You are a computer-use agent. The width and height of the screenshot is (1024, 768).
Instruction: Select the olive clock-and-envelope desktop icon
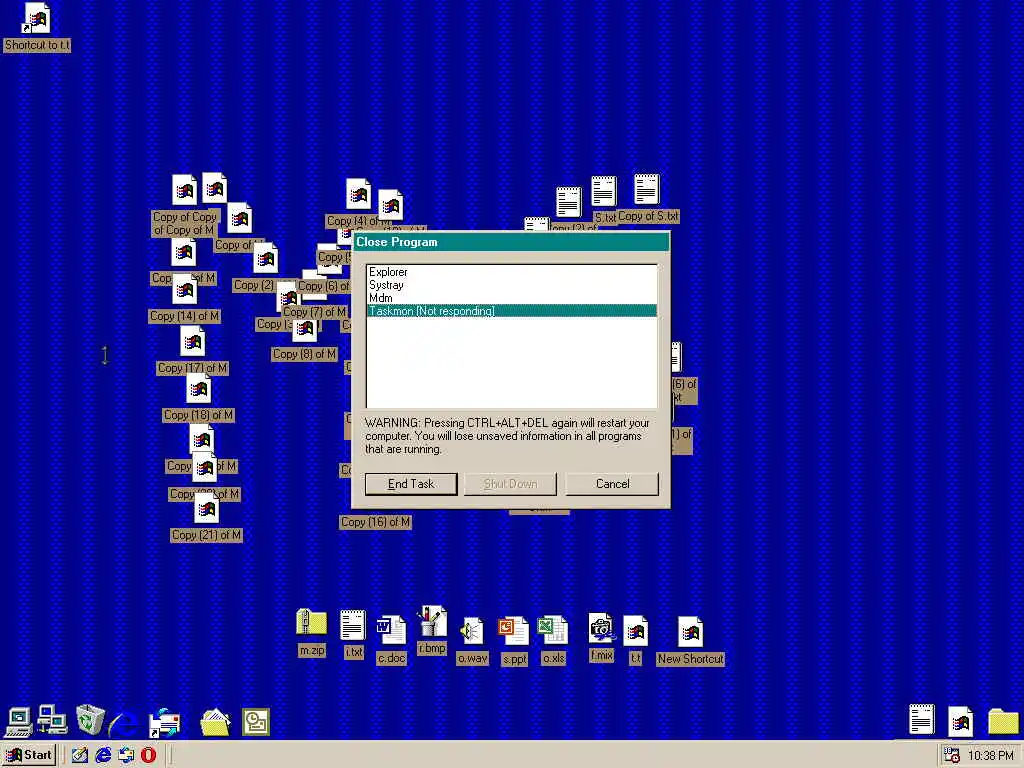click(x=255, y=722)
